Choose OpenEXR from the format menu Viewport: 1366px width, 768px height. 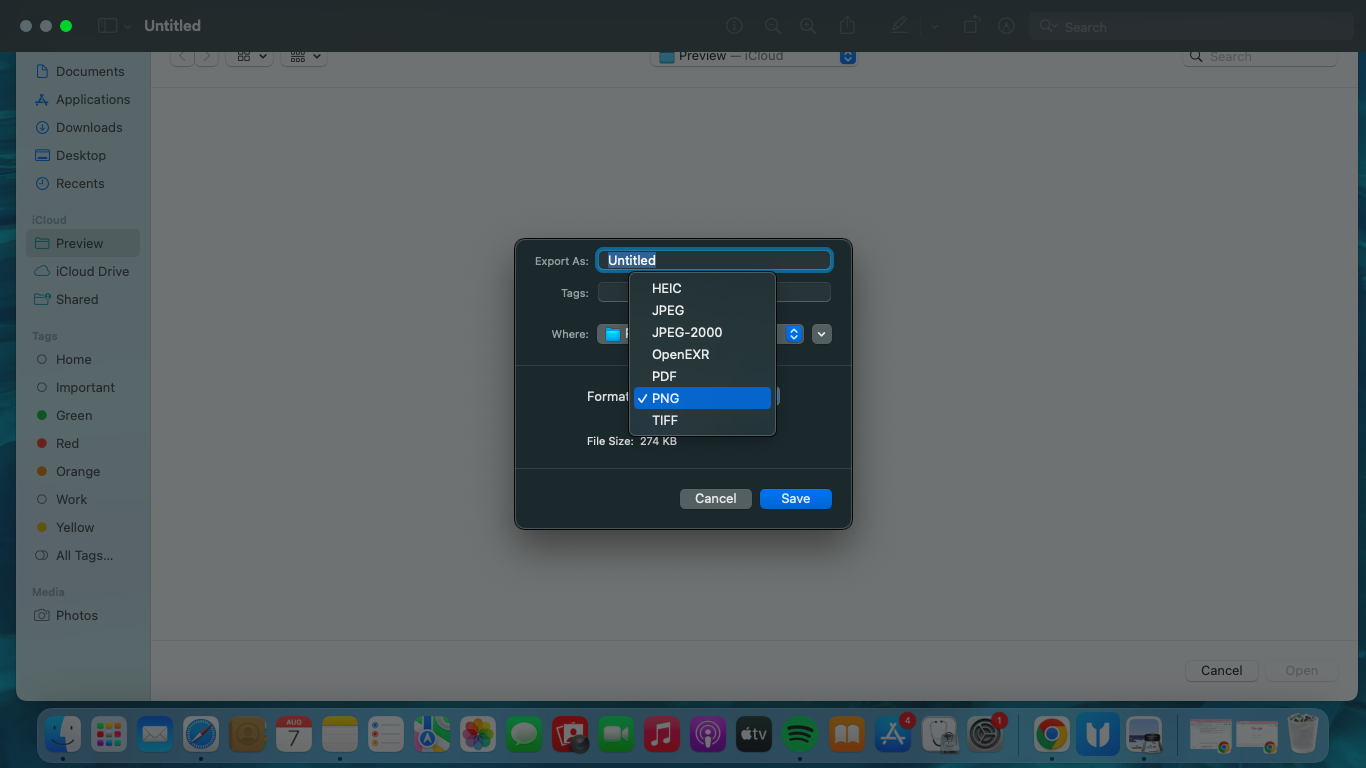(702, 354)
